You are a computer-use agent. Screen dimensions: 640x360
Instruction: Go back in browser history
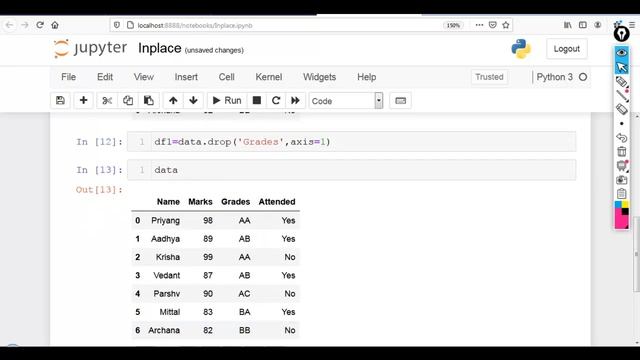tap(9, 25)
